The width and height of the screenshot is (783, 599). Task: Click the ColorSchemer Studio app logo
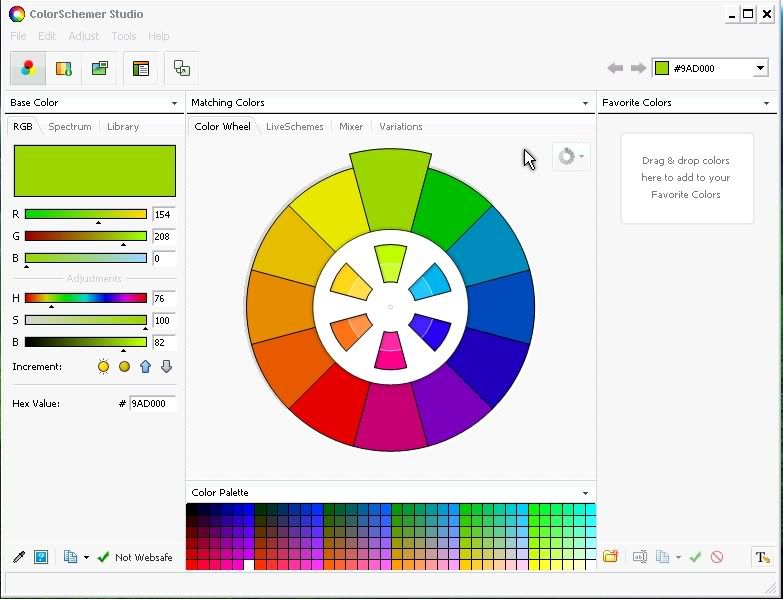tap(16, 13)
